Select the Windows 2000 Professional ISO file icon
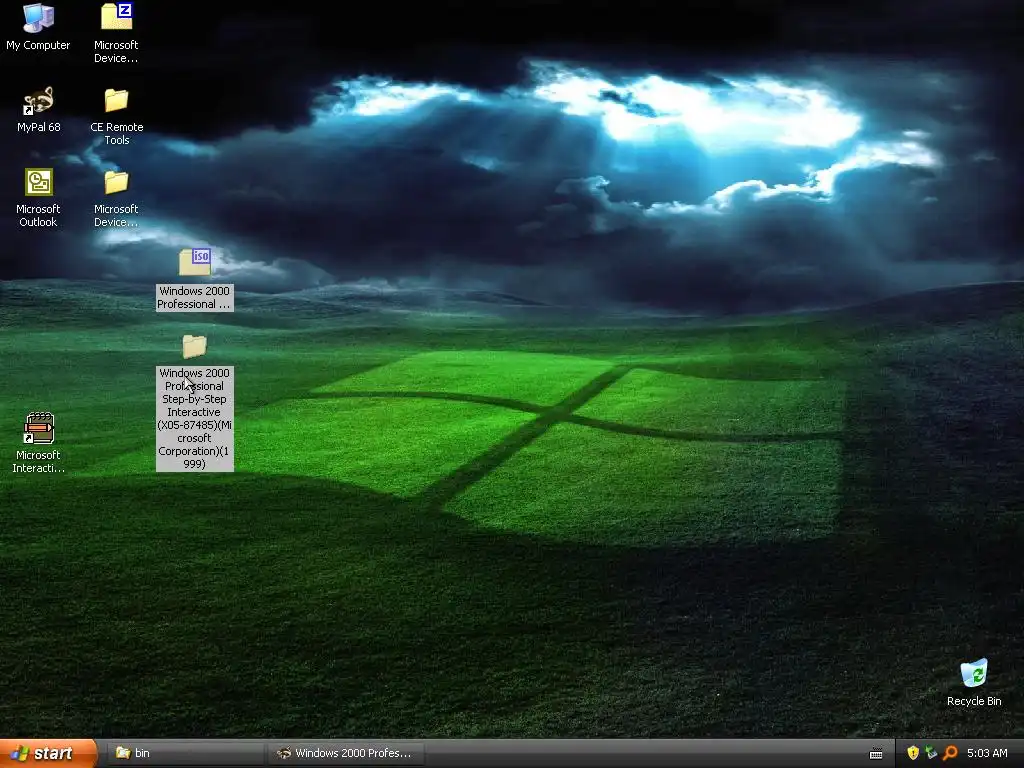Image resolution: width=1024 pixels, height=768 pixels. coord(195,262)
